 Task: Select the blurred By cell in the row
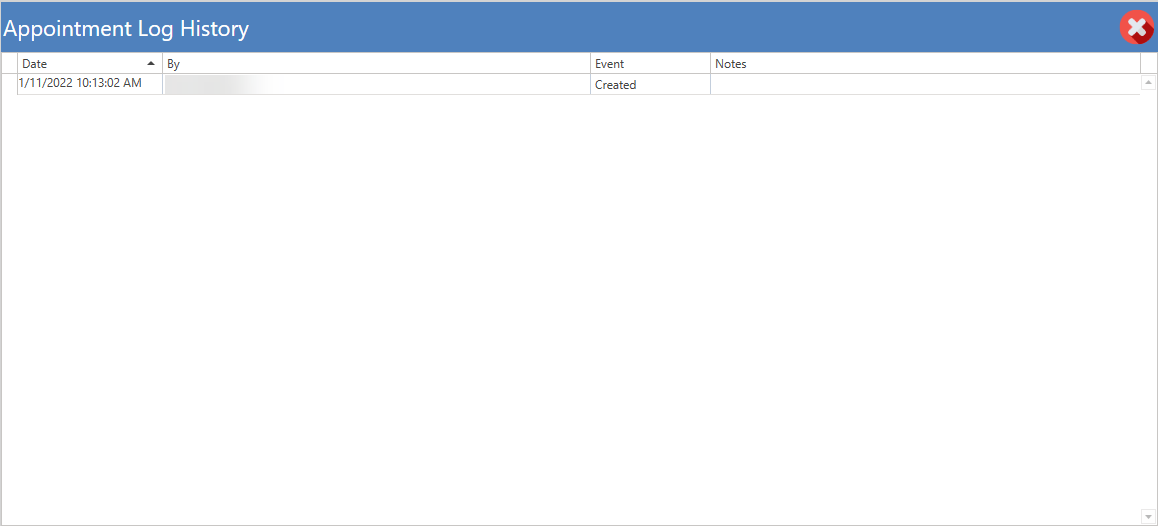376,84
